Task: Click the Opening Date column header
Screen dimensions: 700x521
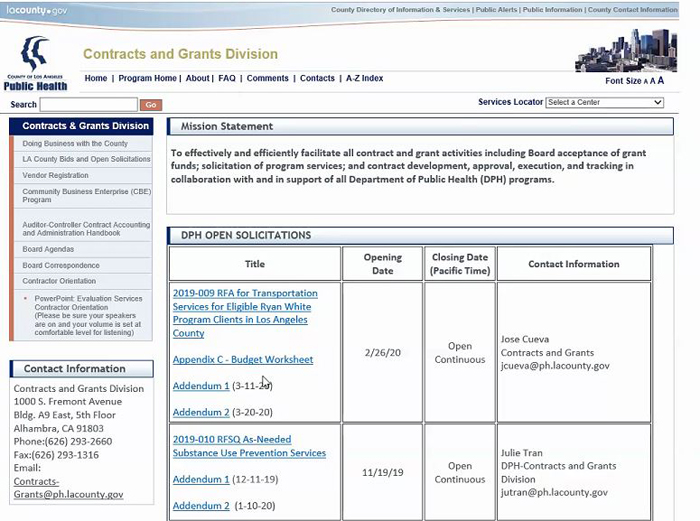Action: tap(383, 264)
